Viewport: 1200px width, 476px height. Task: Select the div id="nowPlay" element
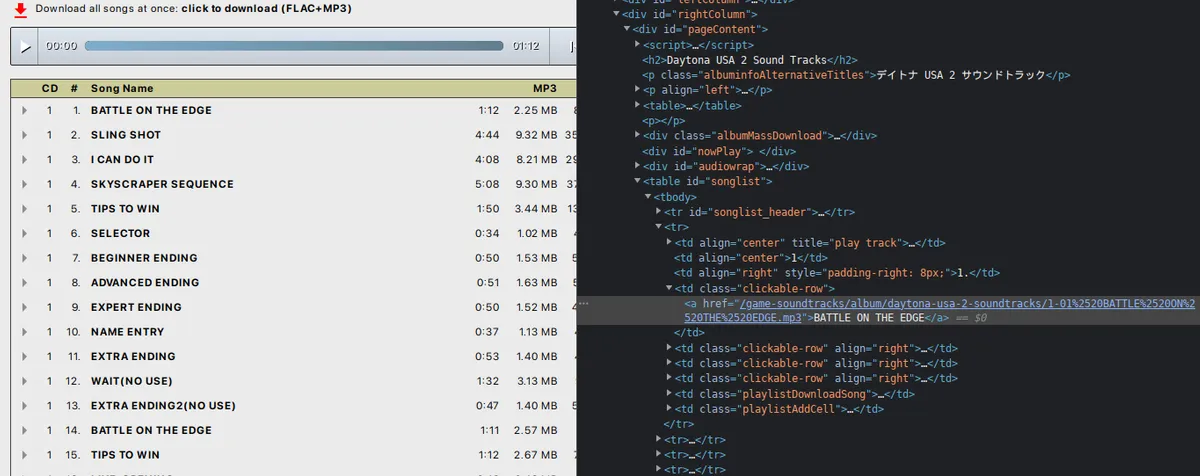point(720,151)
